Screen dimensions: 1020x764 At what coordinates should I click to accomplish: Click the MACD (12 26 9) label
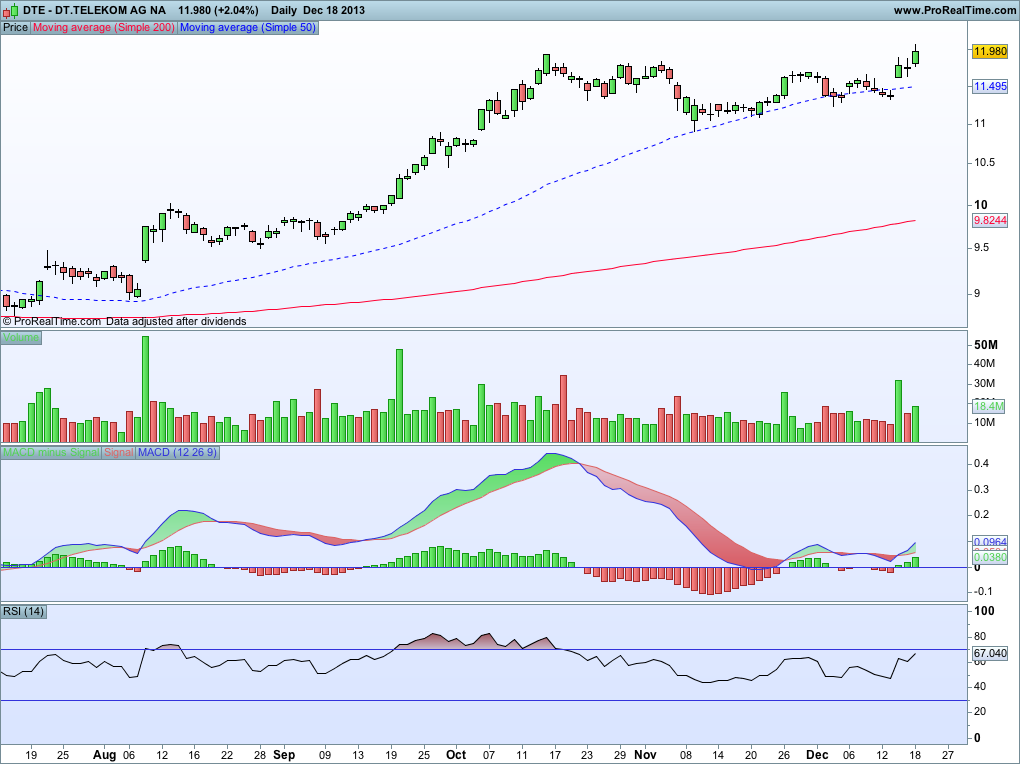coord(178,452)
